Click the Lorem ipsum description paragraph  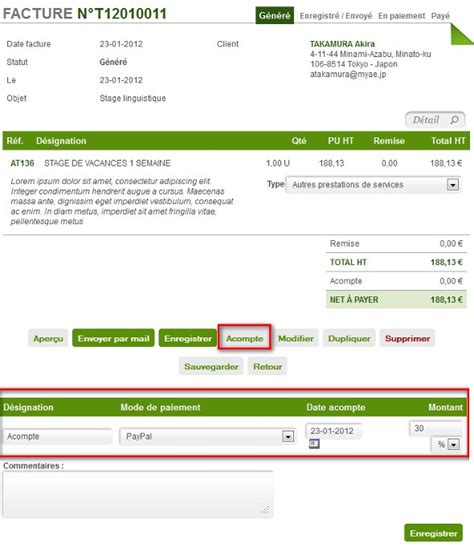(x=122, y=201)
